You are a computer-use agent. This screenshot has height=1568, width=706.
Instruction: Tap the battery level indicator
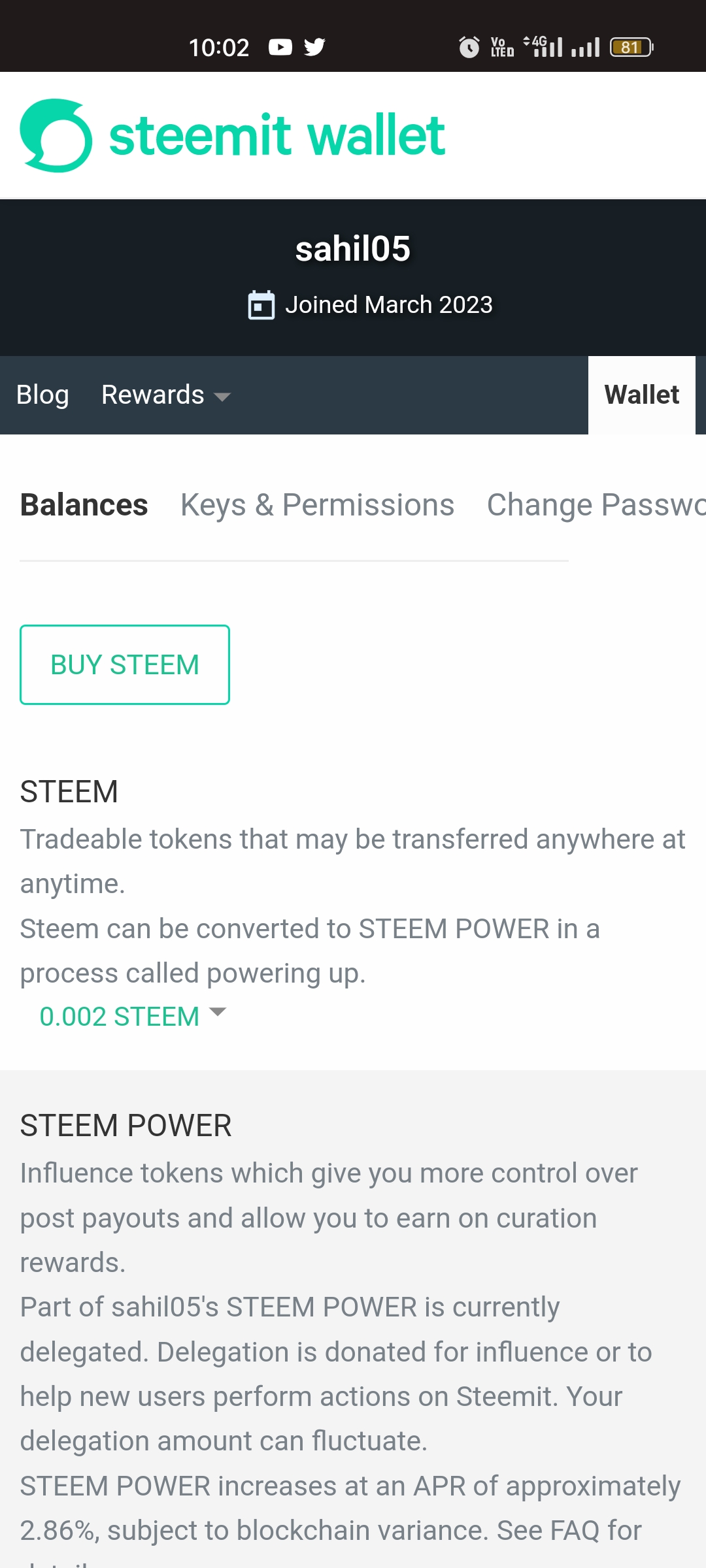click(x=631, y=47)
